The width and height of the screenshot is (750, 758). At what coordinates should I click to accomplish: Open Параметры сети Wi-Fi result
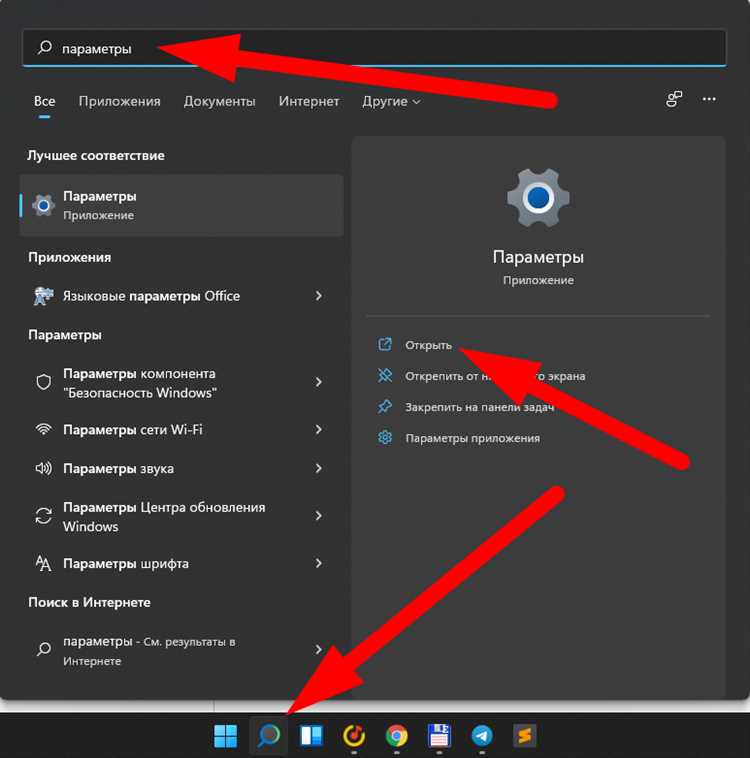tap(179, 429)
